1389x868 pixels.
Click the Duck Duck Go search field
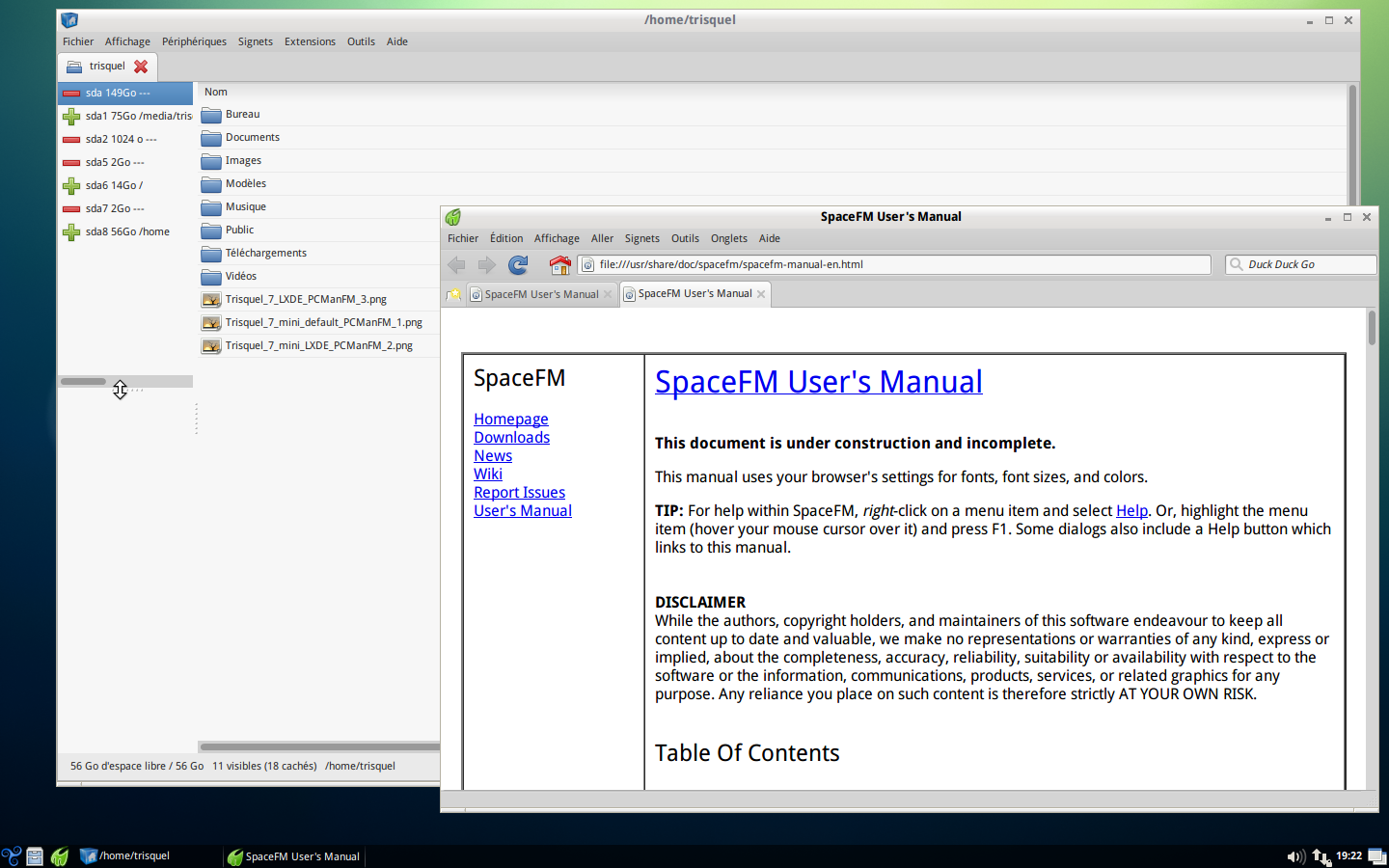pos(1301,264)
